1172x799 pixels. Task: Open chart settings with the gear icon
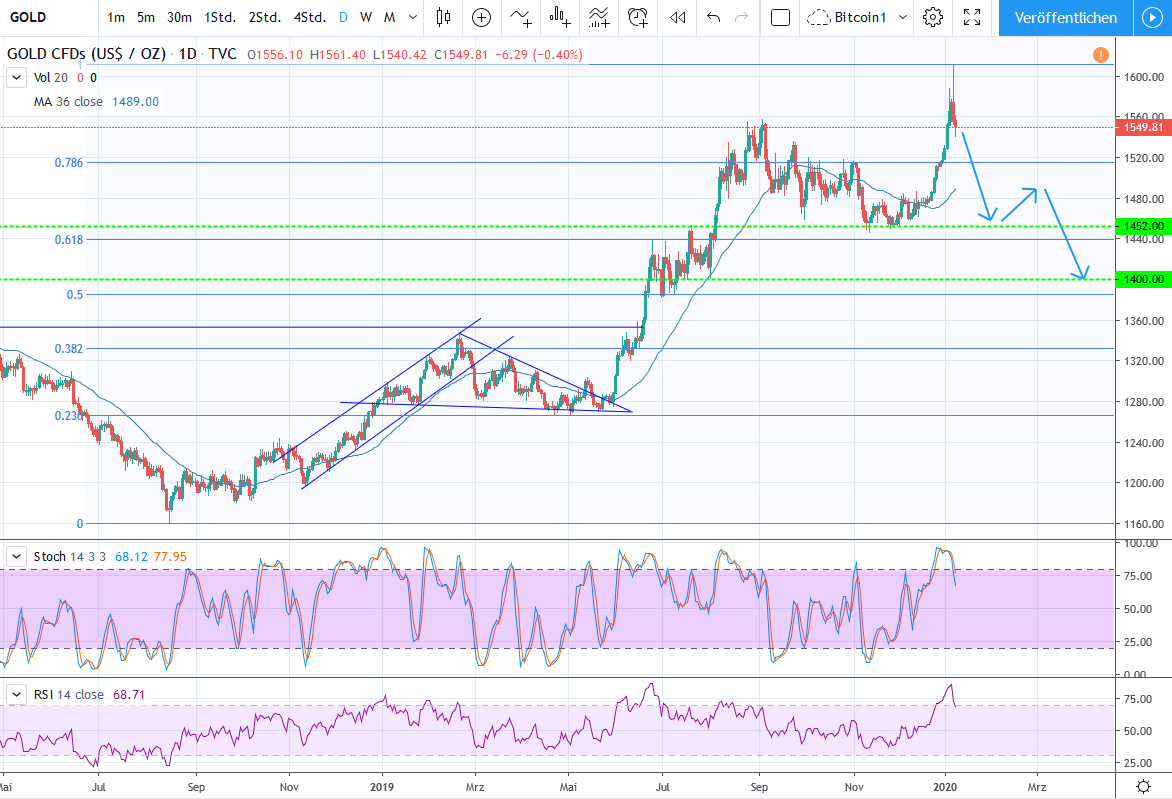point(933,17)
